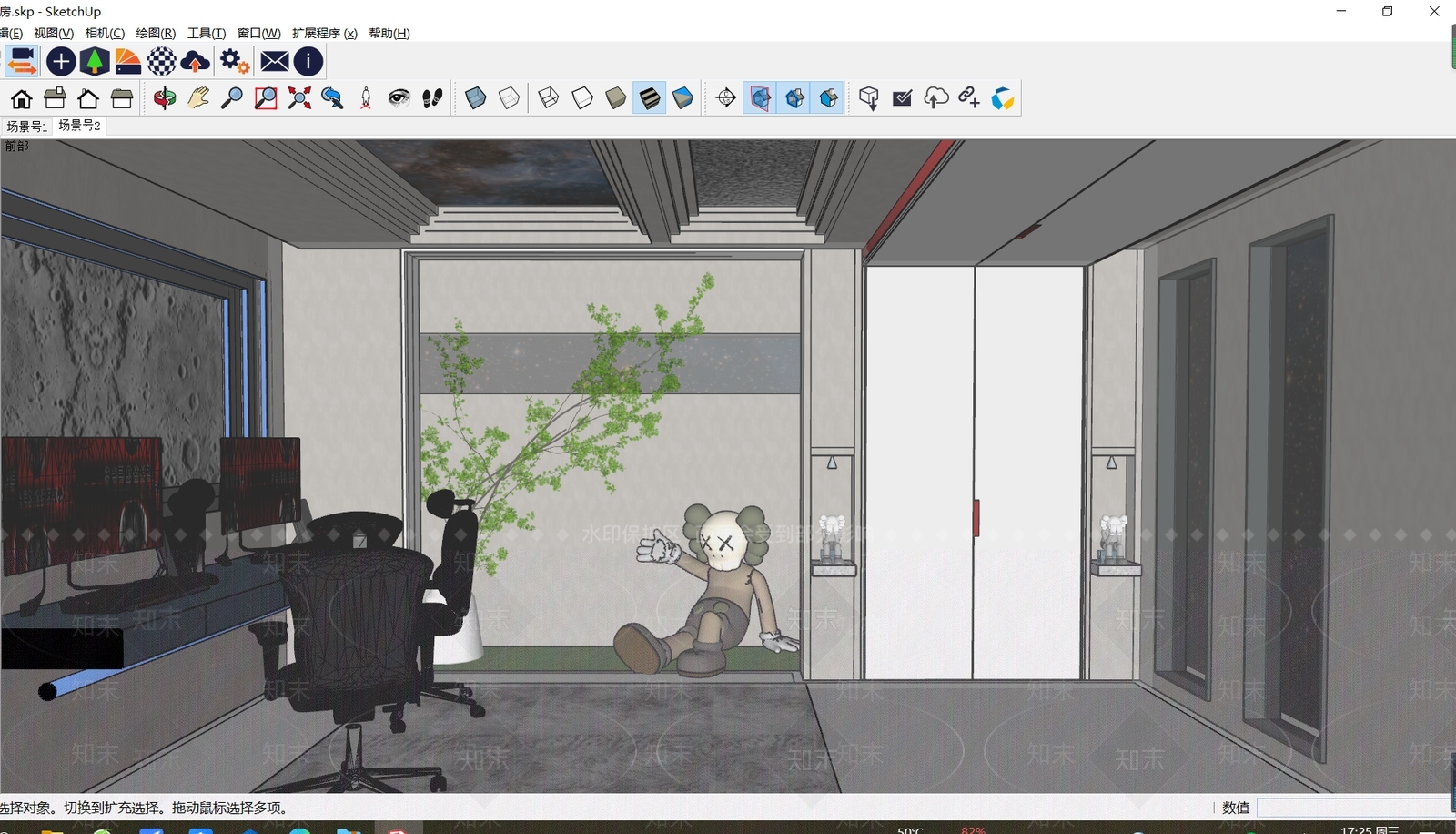Switch to Wireframe style
1456x834 pixels.
pyautogui.click(x=549, y=98)
